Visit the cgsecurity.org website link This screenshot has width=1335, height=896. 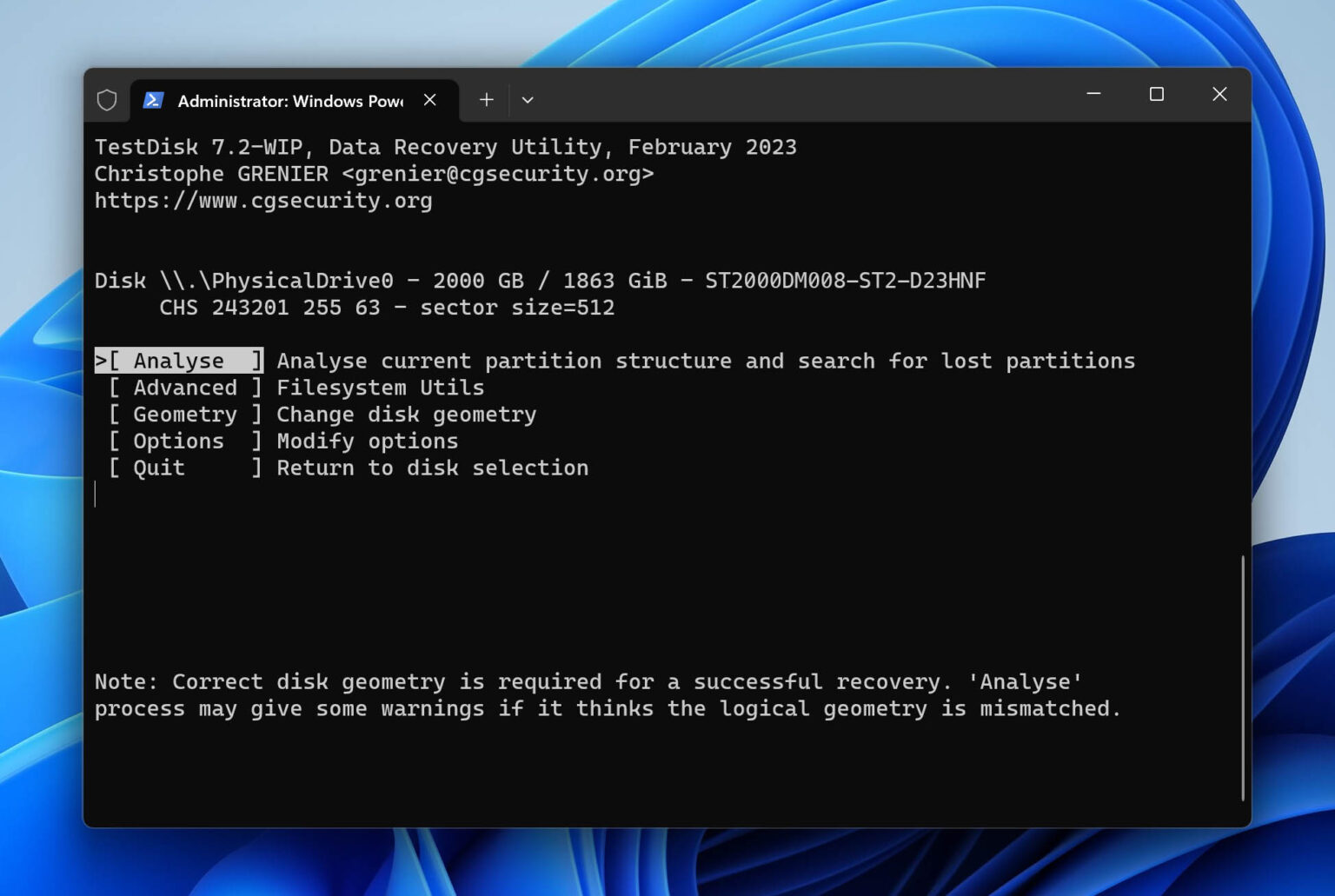coord(263,200)
